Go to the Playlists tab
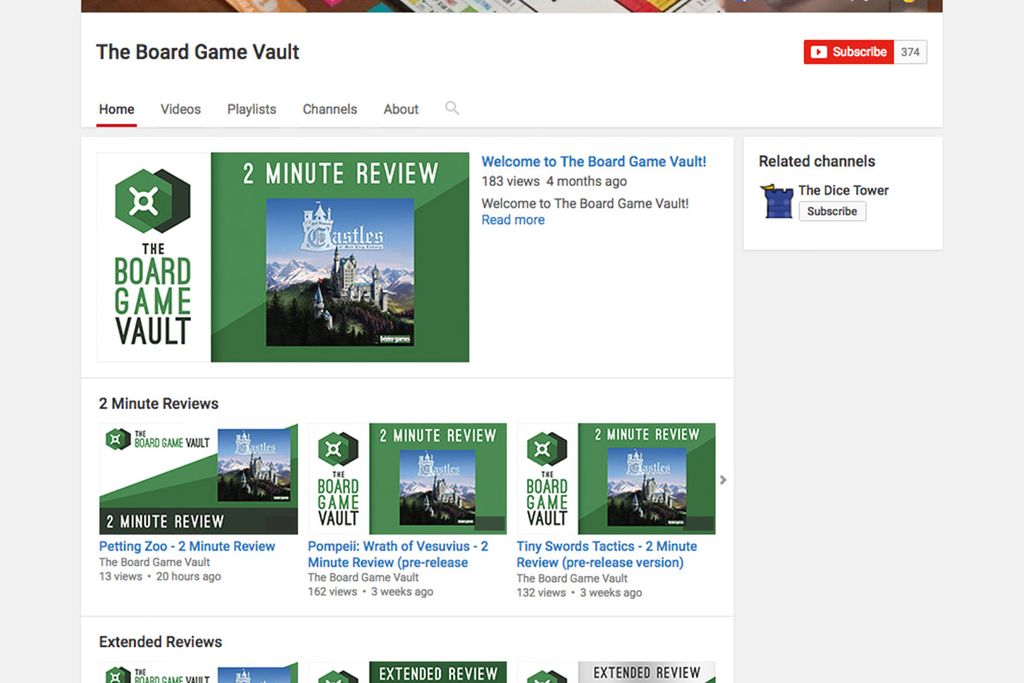The image size is (1024, 683). click(x=251, y=109)
